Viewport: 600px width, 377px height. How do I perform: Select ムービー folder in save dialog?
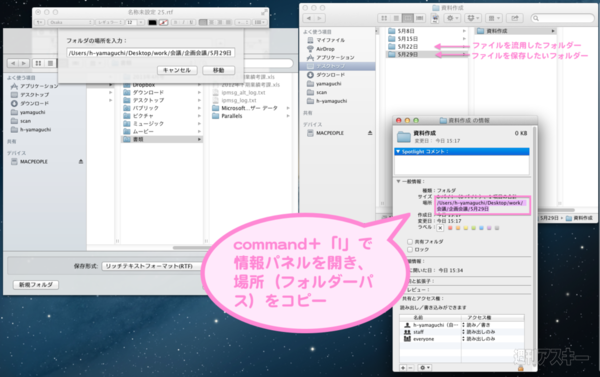tap(162, 131)
